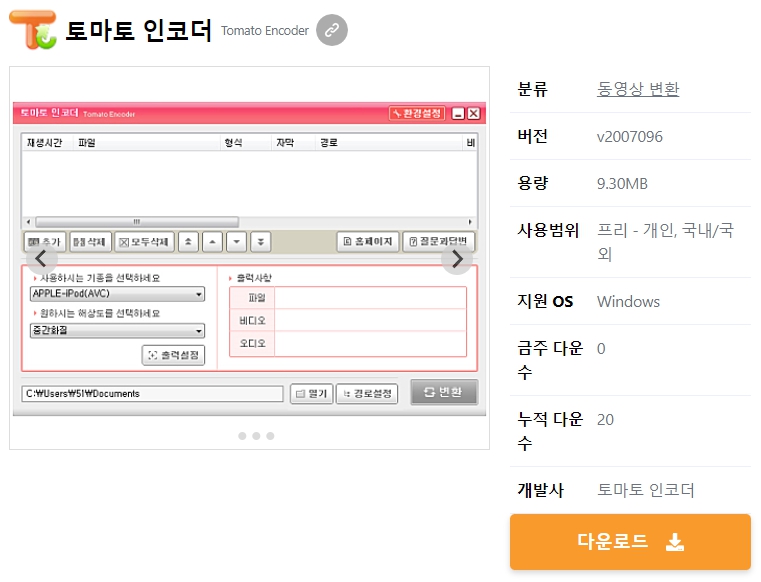Click the 오디오 output info field
The height and width of the screenshot is (582, 761).
click(370, 344)
